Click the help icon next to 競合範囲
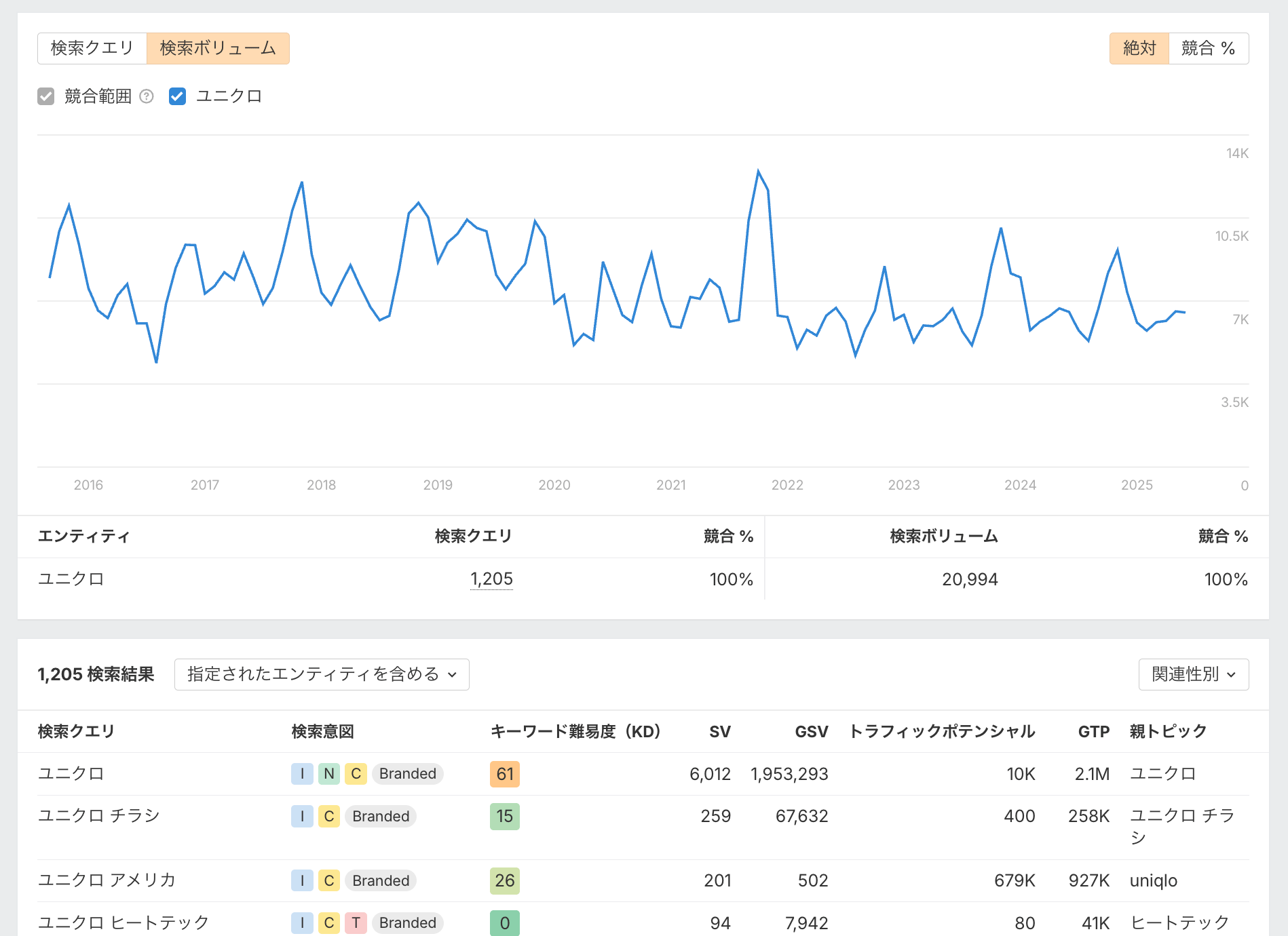 [x=146, y=96]
